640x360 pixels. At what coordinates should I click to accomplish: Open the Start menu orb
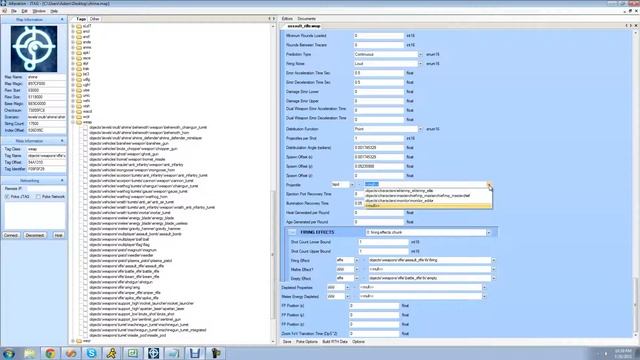pos(9,353)
